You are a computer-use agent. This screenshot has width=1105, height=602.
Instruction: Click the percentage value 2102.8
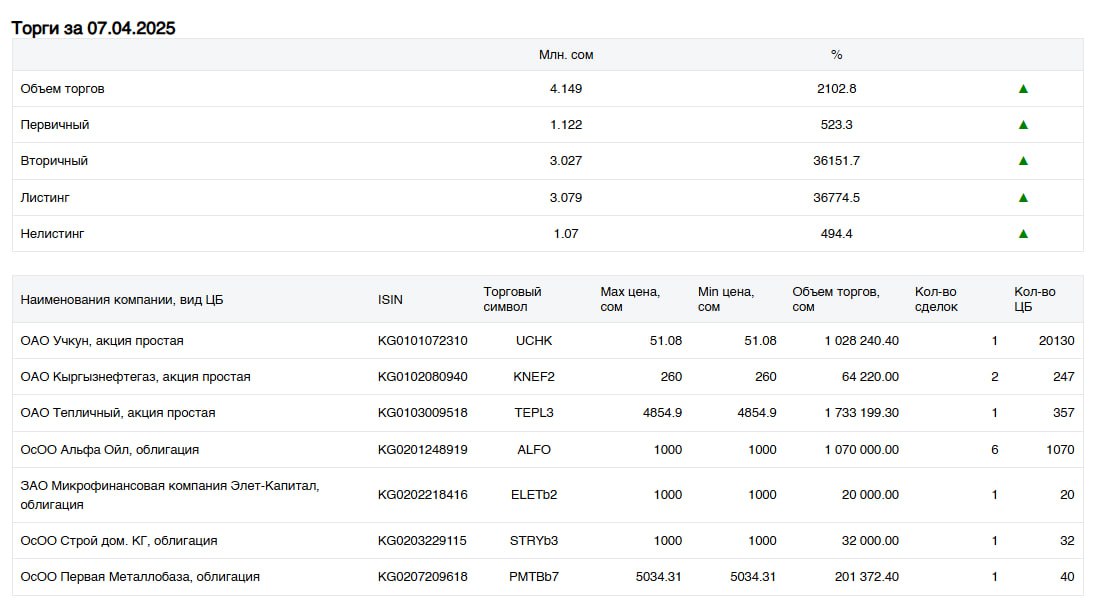tap(837, 89)
